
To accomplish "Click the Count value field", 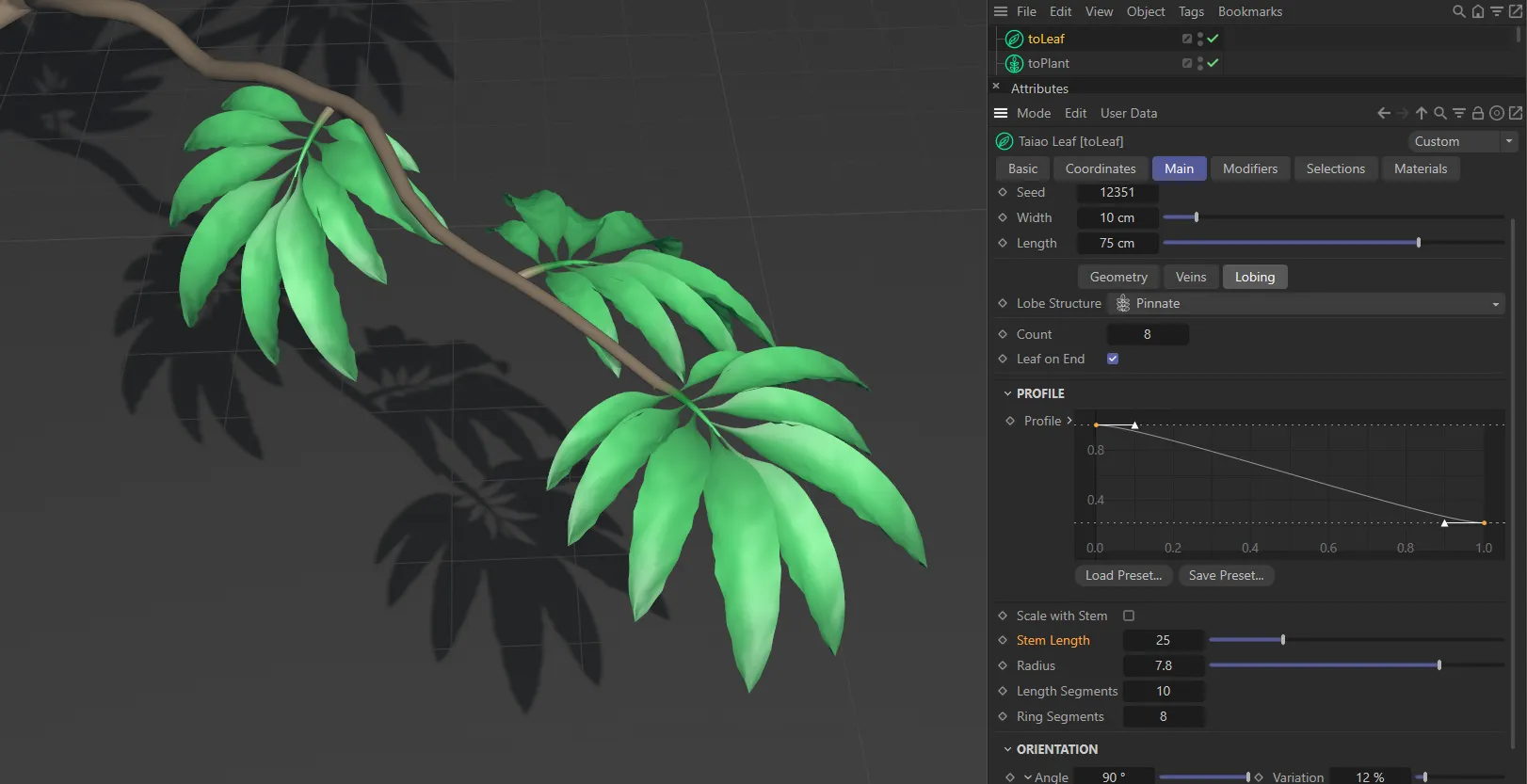I will pyautogui.click(x=1148, y=334).
